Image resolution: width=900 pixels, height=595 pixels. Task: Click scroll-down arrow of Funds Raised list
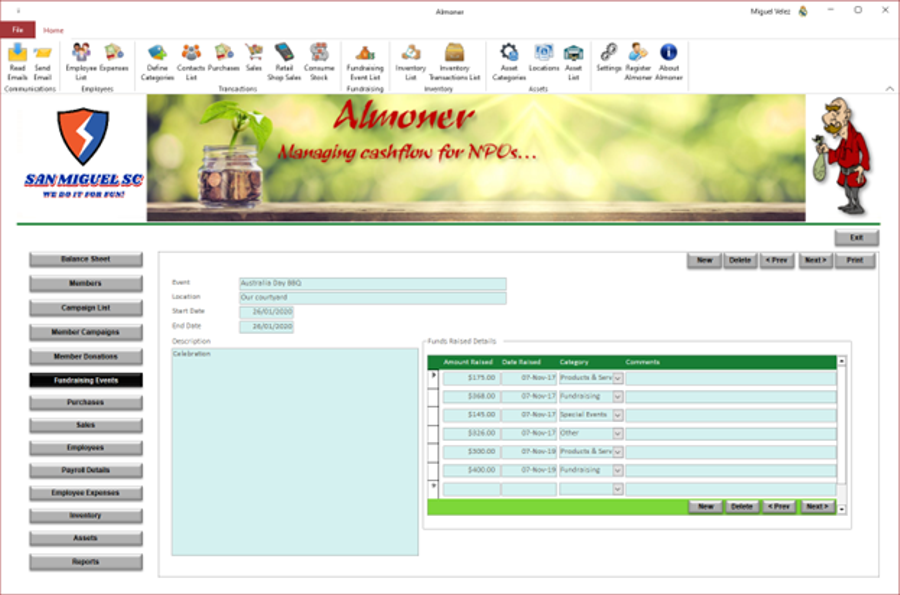tap(841, 509)
